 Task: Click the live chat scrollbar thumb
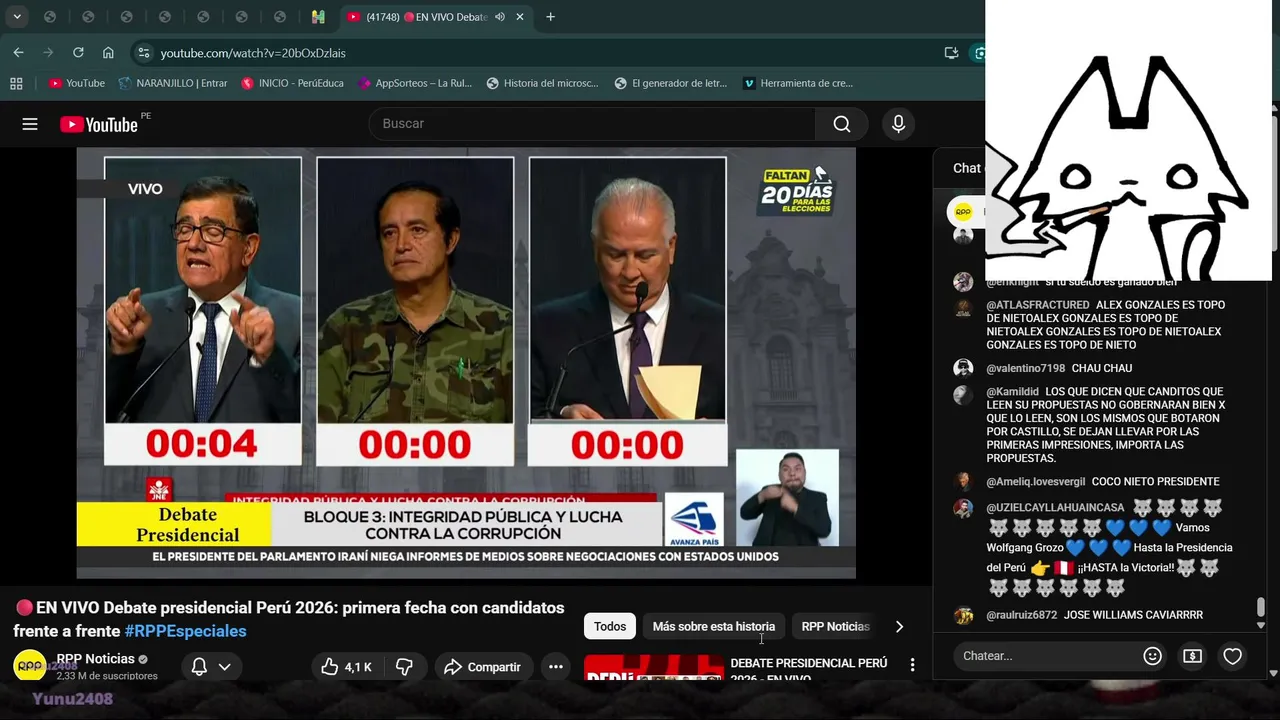[1260, 607]
